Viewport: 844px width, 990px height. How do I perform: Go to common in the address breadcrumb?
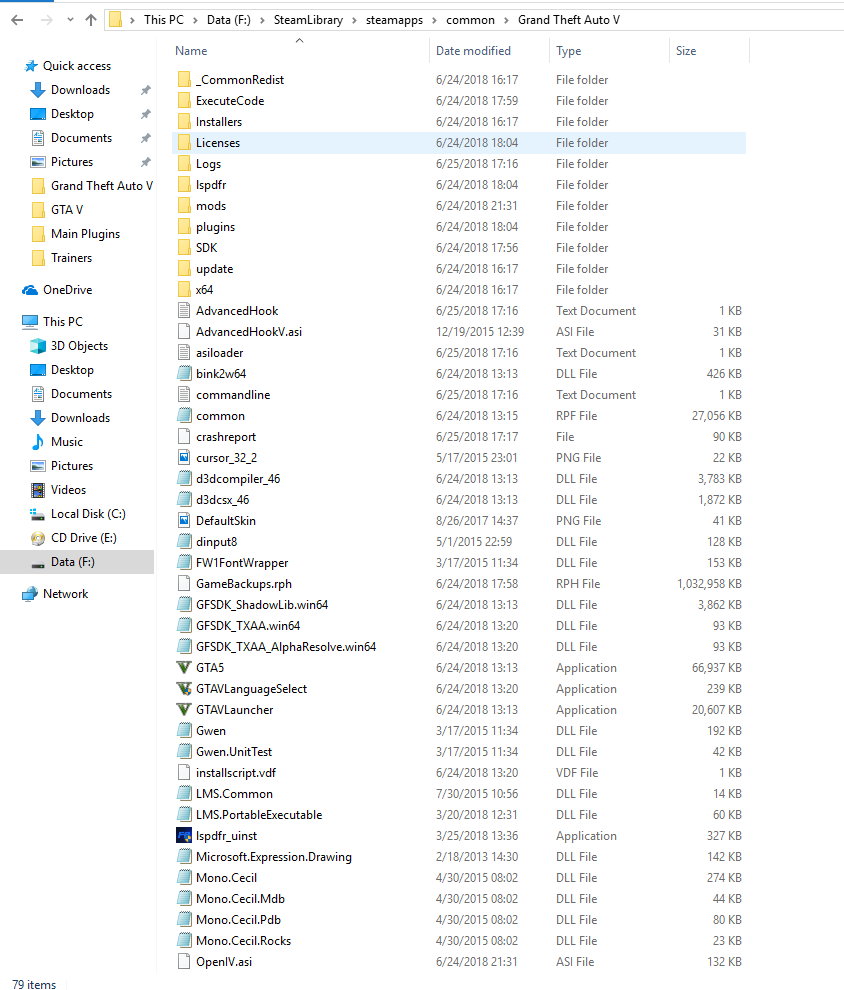tap(470, 20)
